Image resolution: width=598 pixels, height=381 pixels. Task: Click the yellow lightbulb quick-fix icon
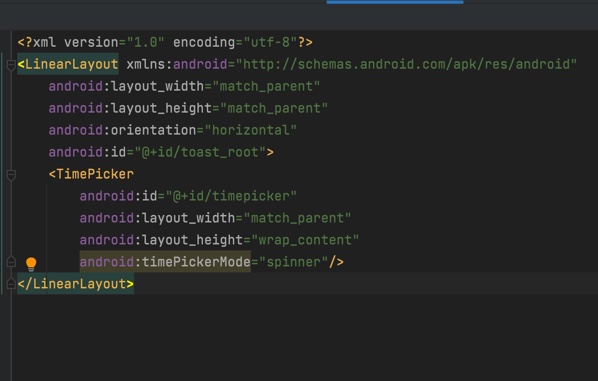pyautogui.click(x=31, y=264)
